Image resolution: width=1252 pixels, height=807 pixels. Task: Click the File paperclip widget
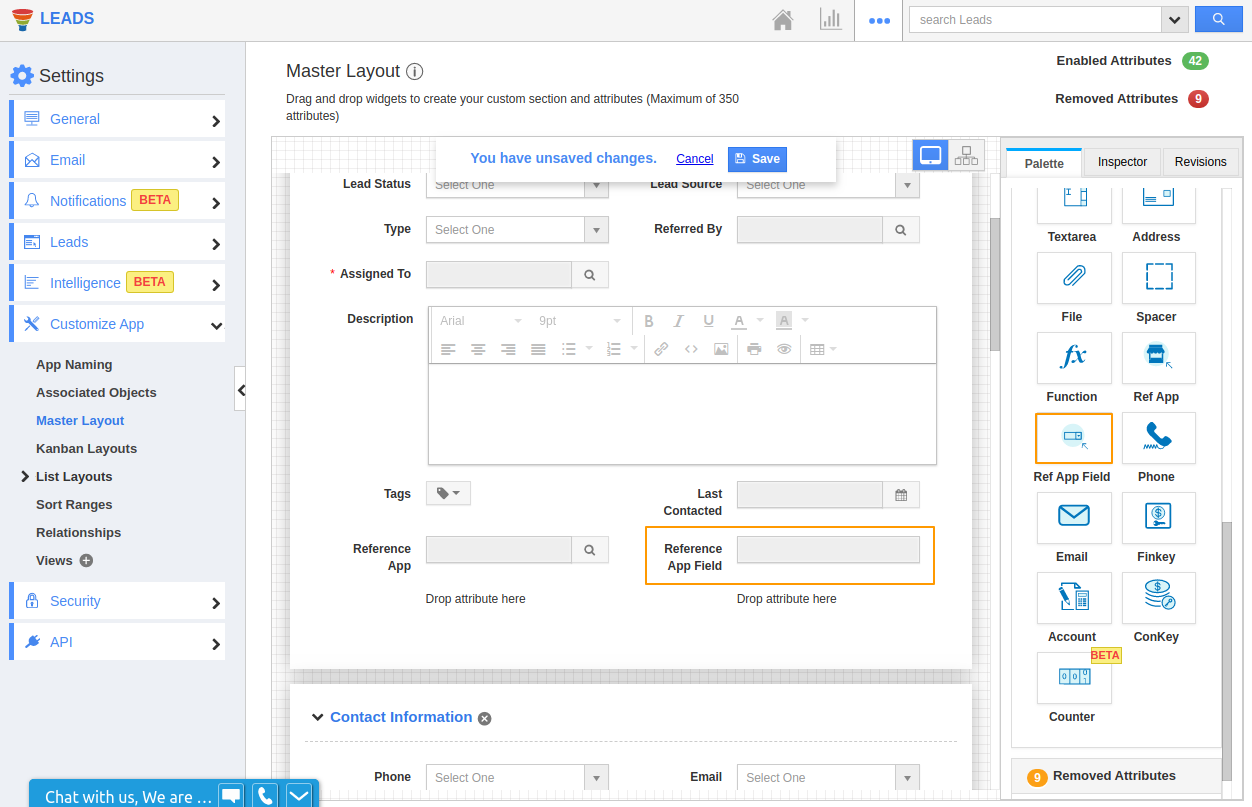pyautogui.click(x=1073, y=278)
